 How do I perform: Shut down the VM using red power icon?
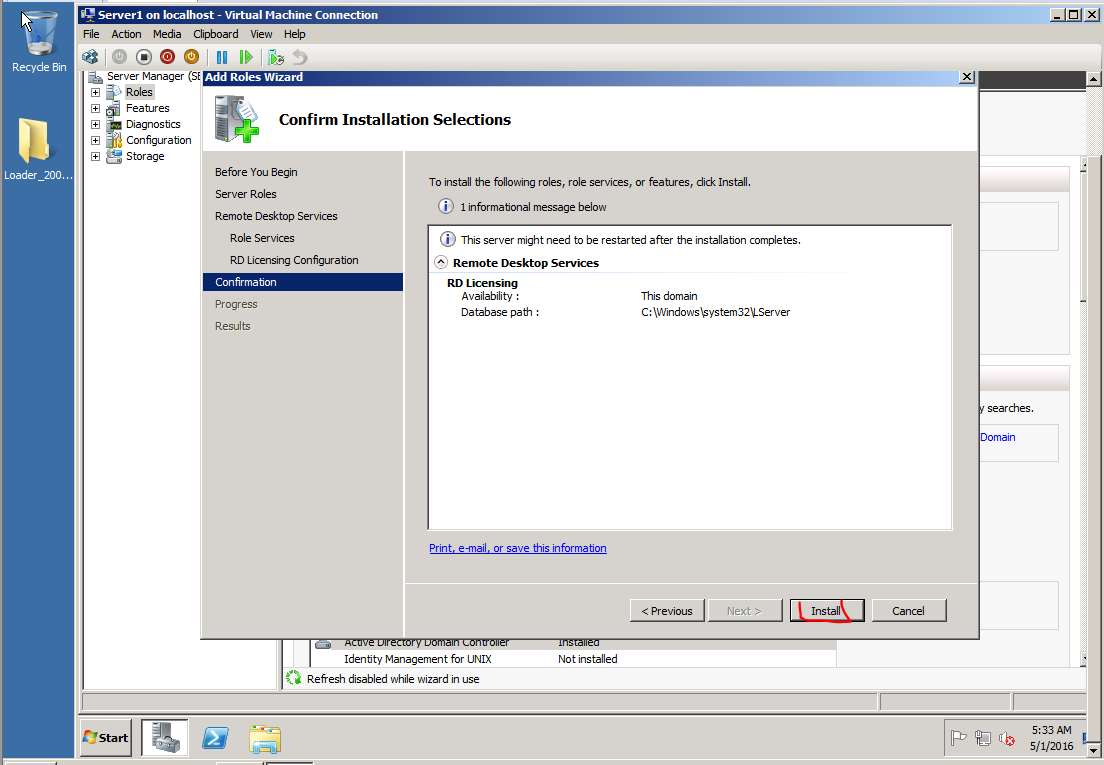pos(168,57)
